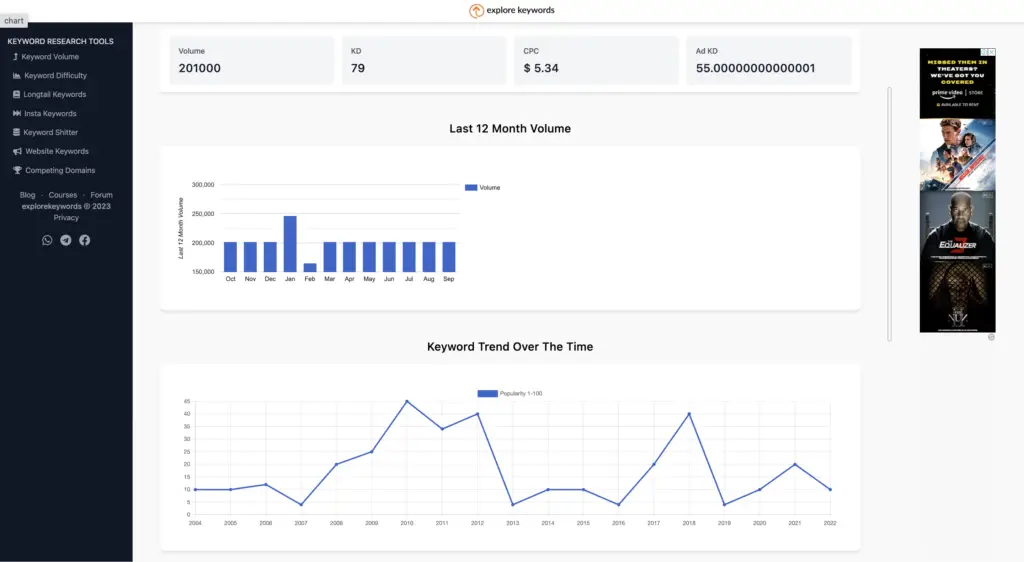
Task: Click the Longtail Keywords sidebar icon
Action: (x=16, y=95)
